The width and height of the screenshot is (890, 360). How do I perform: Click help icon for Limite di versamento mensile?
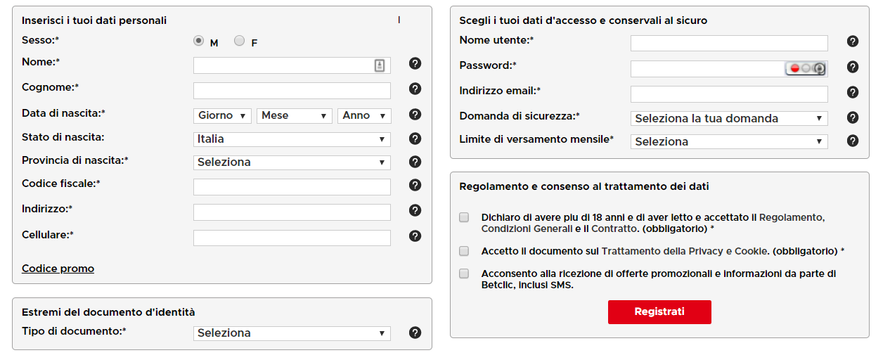coord(852,141)
